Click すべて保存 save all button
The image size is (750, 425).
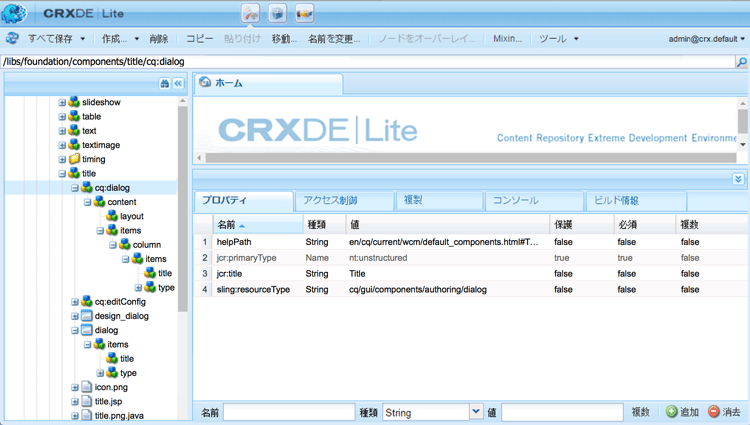[50, 39]
